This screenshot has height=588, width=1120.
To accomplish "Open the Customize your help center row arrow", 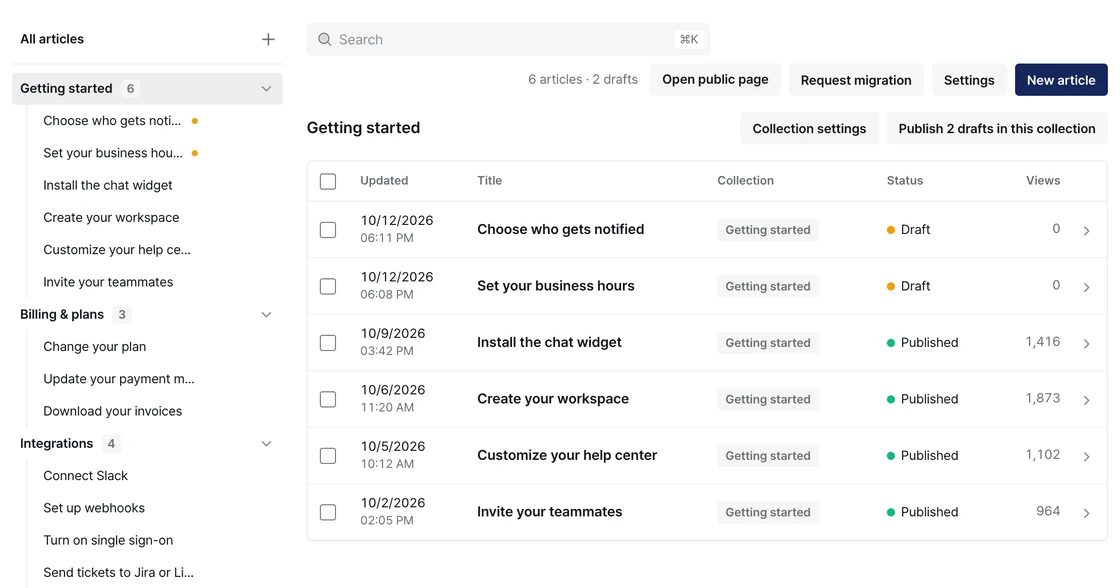I will [1086, 456].
